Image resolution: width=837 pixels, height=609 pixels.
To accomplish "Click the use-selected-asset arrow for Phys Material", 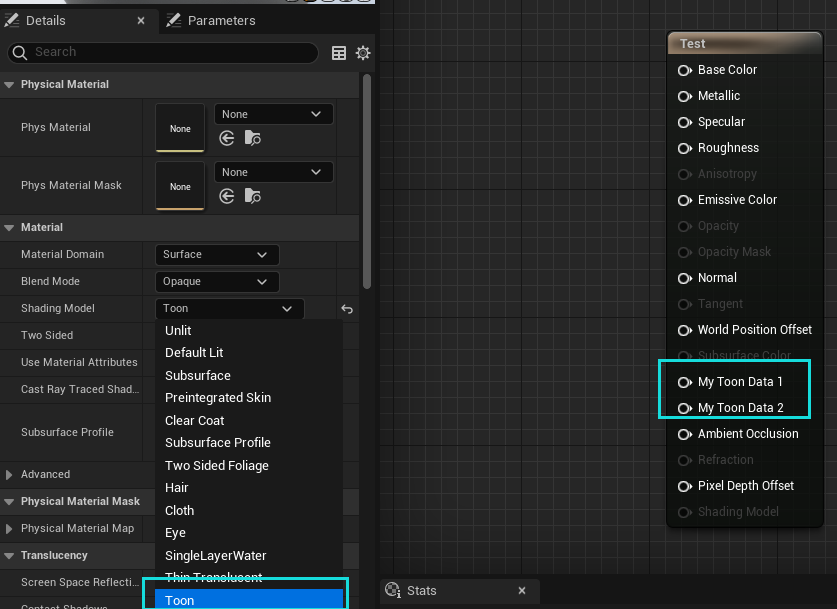I will [227, 139].
